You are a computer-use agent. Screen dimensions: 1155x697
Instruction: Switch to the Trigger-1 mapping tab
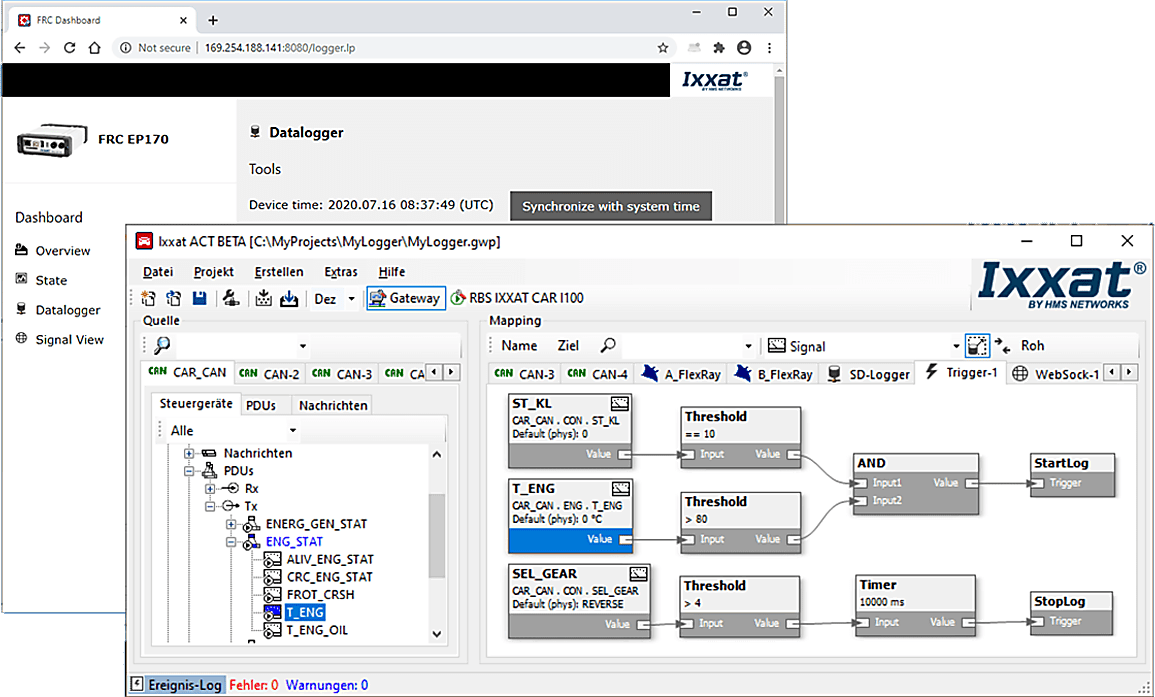(x=962, y=372)
